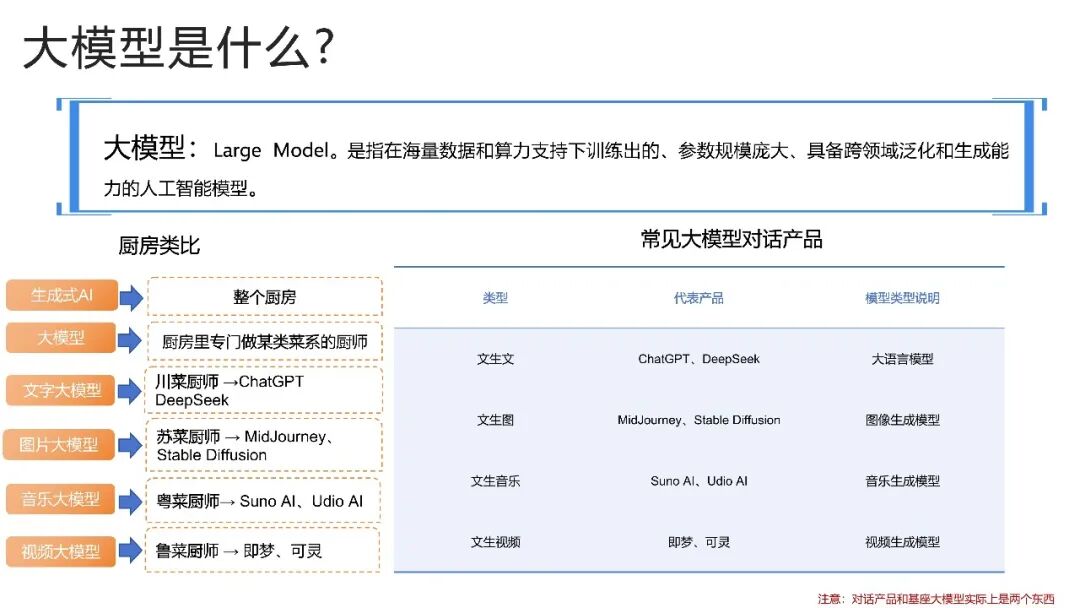This screenshot has height=608, width=1080.
Task: Click the 文生视频 table cell
Action: (x=495, y=542)
